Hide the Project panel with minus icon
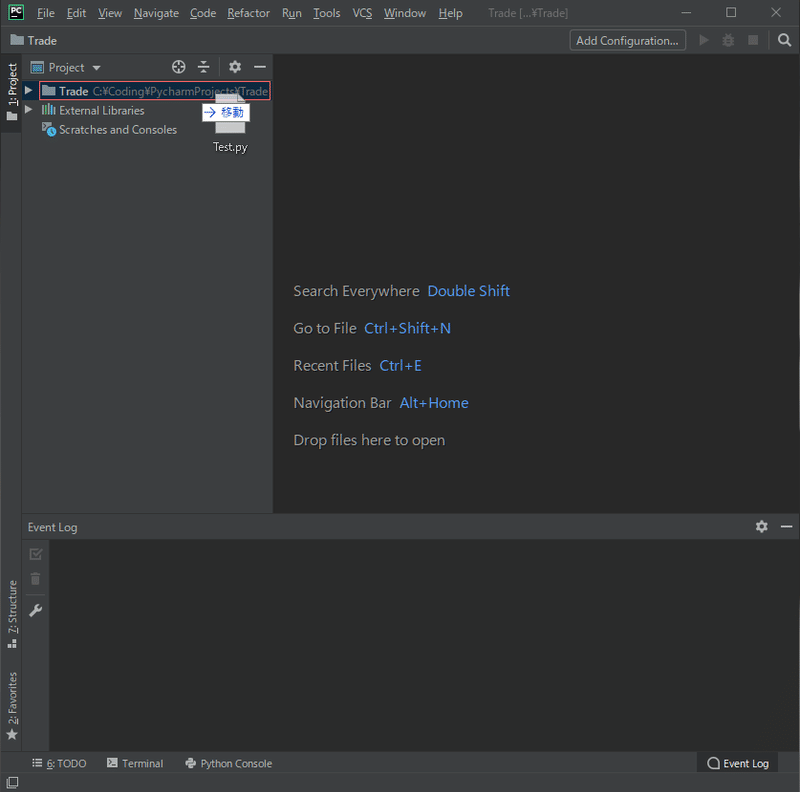 click(x=260, y=67)
